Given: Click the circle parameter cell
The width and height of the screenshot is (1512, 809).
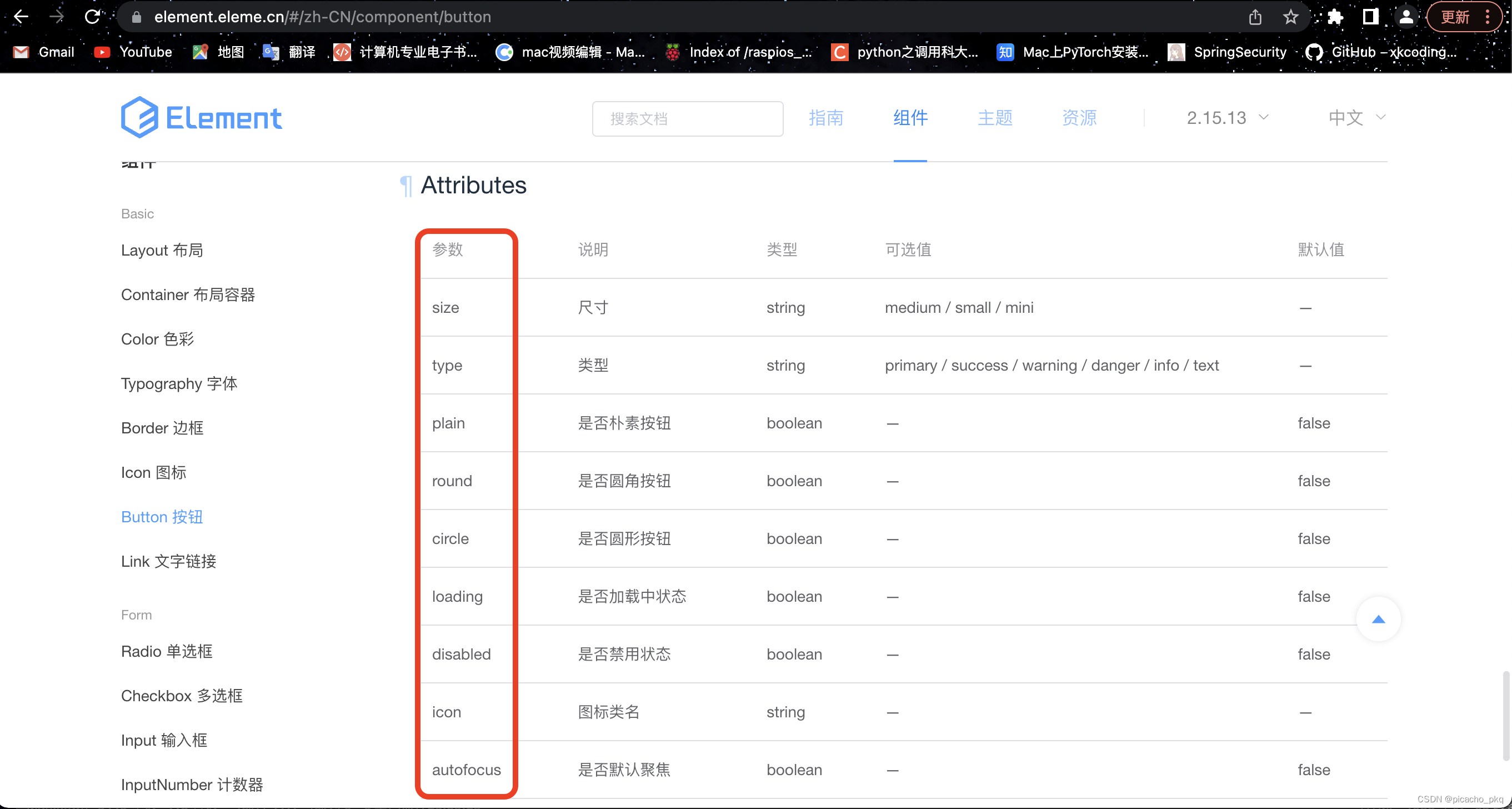Looking at the screenshot, I should (450, 539).
